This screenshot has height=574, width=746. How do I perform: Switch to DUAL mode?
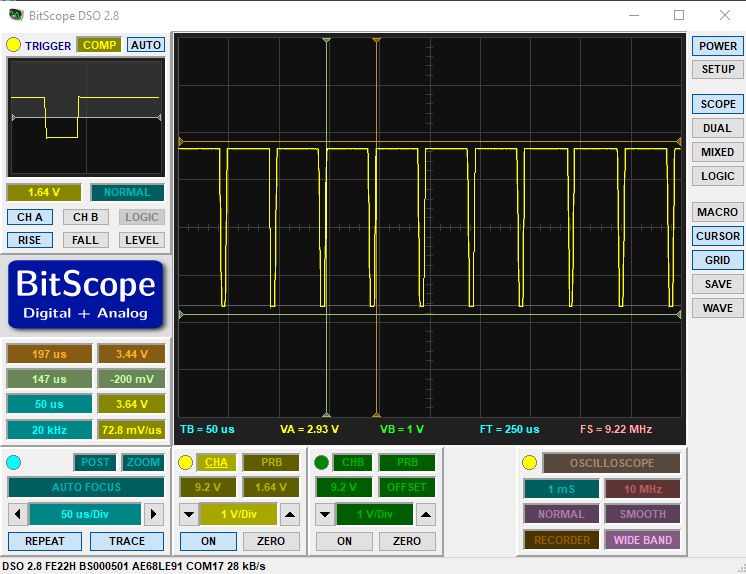tap(717, 128)
